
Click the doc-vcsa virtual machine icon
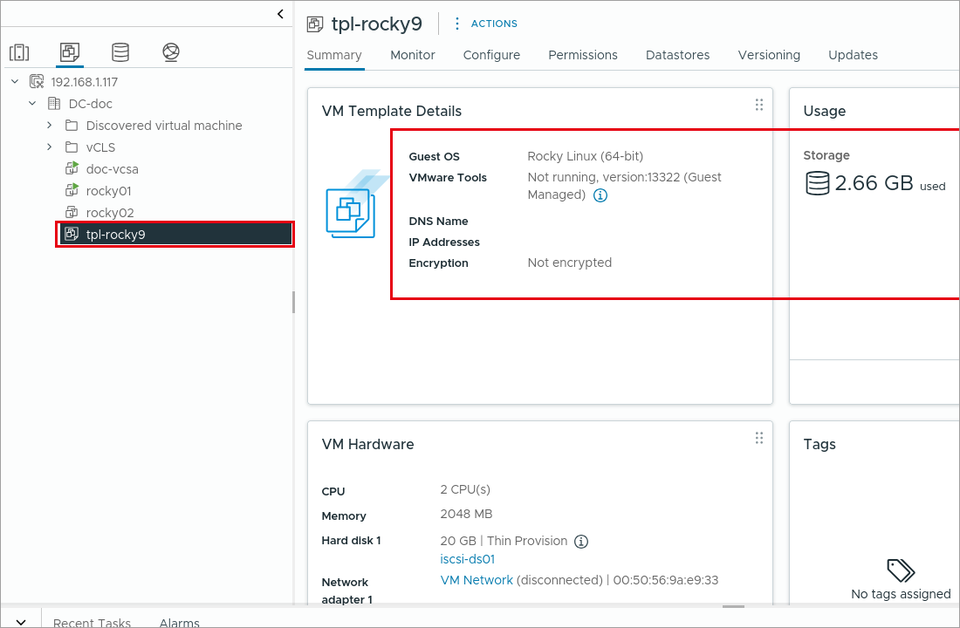tap(72, 168)
